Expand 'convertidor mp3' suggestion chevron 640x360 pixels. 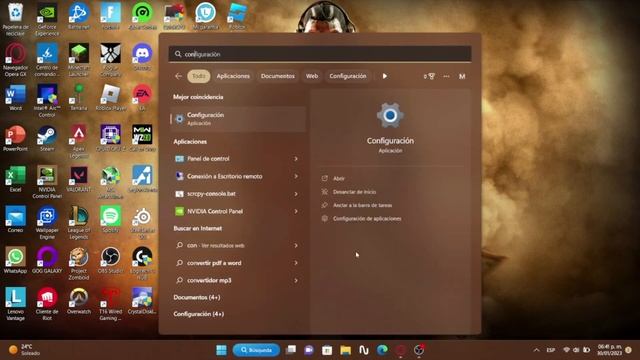296,281
